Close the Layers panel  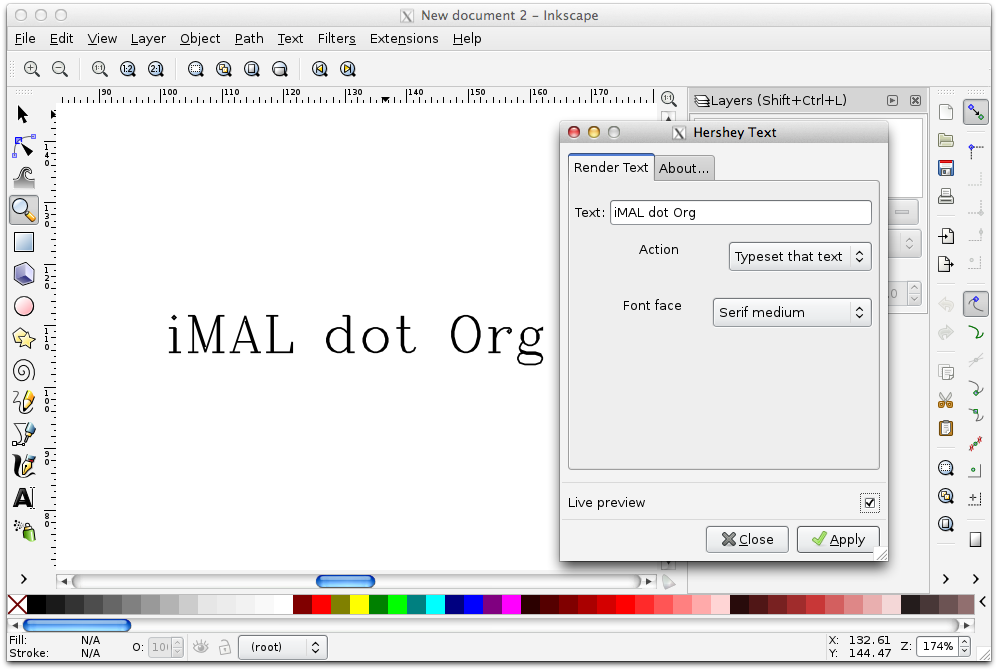click(x=915, y=101)
